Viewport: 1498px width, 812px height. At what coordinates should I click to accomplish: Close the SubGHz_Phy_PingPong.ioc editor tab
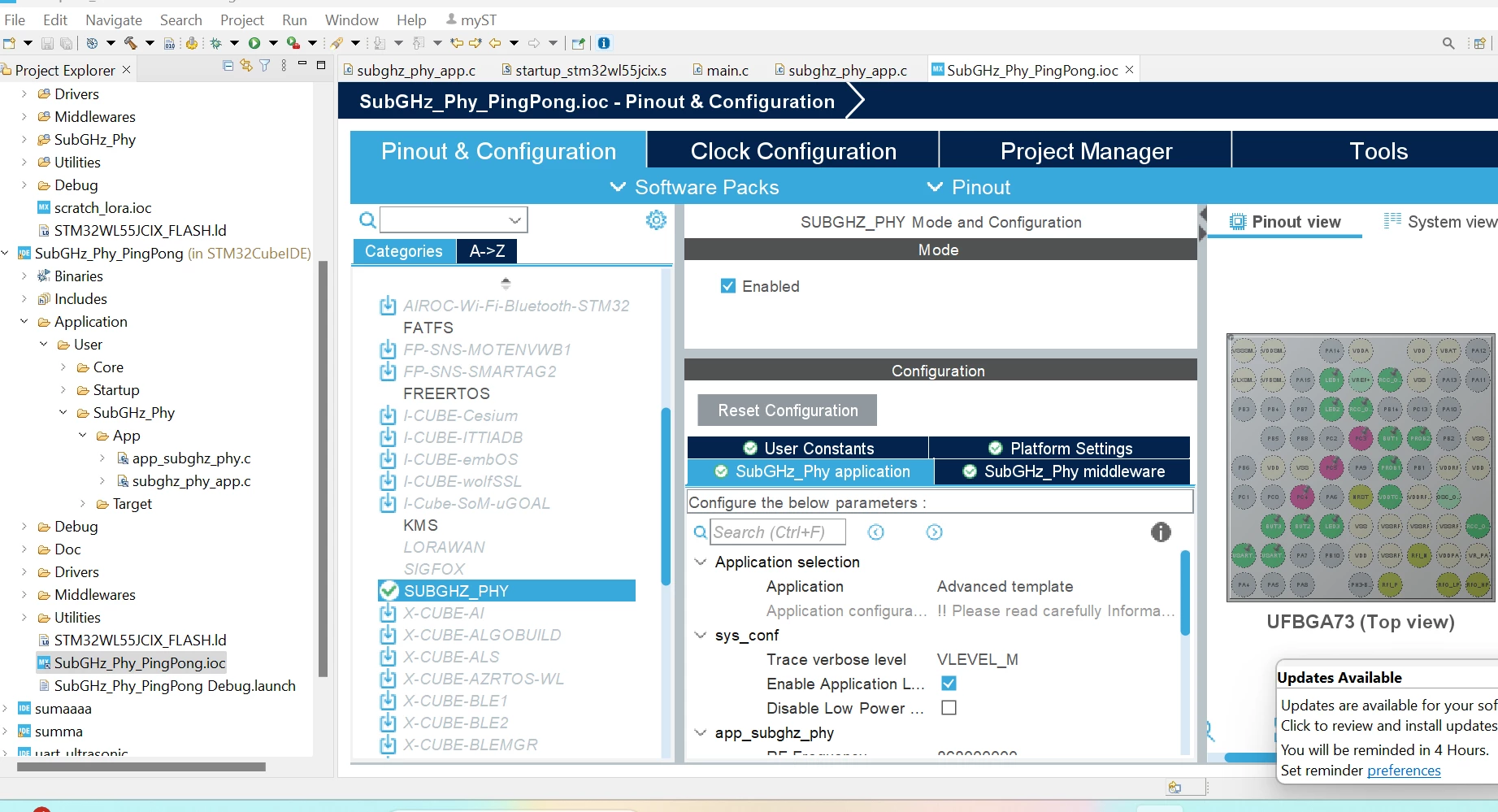tap(1129, 70)
